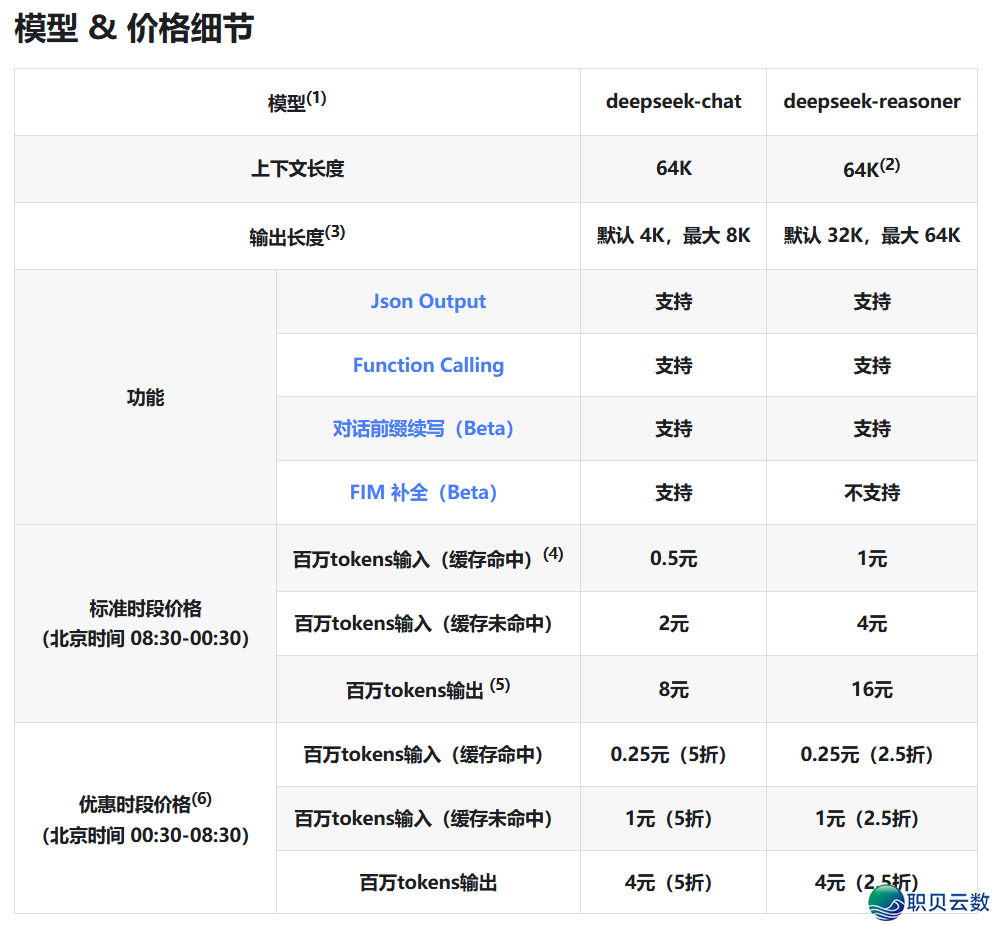
Task: Click the 上下文长度 row label
Action: (297, 168)
